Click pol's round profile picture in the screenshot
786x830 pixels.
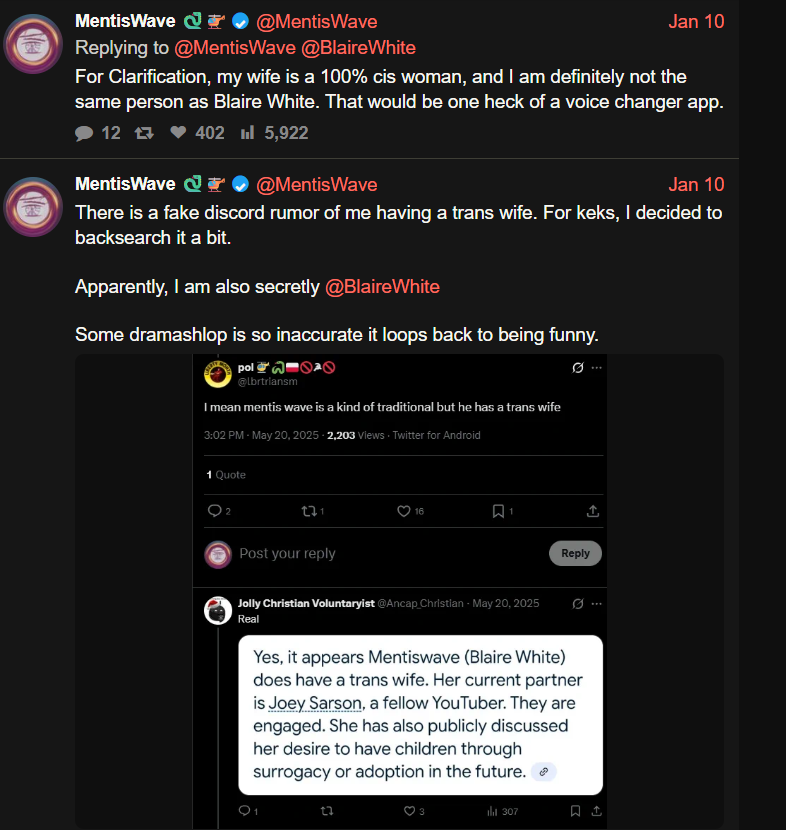[x=218, y=373]
